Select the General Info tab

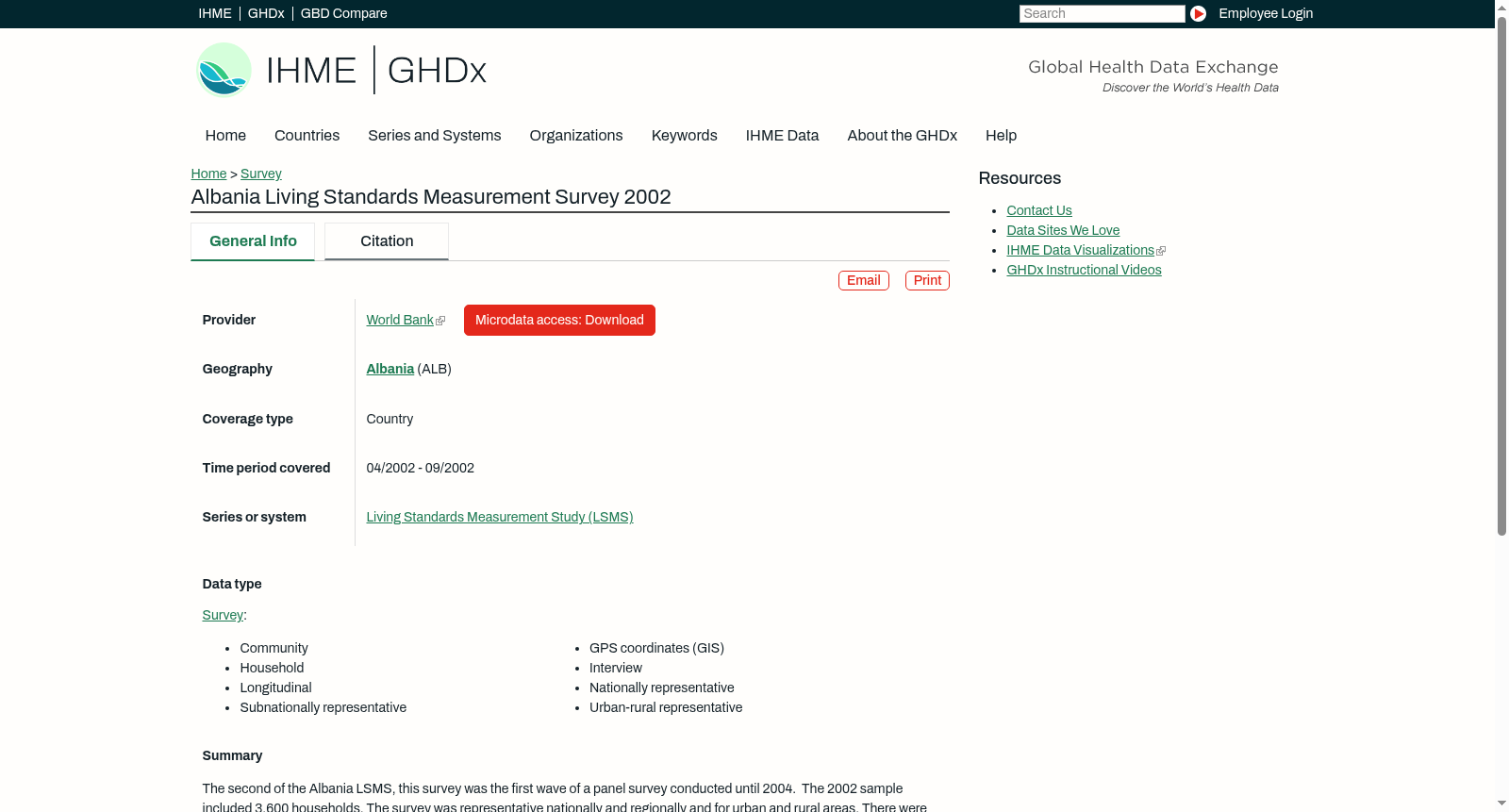[x=253, y=241]
